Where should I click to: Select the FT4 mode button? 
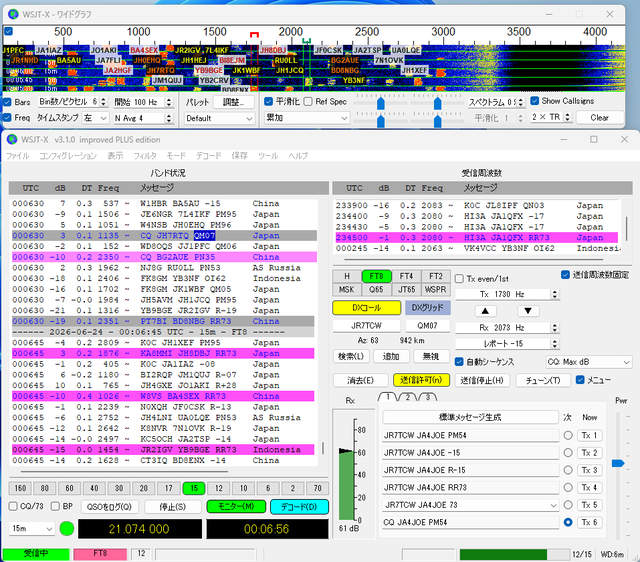[x=406, y=276]
